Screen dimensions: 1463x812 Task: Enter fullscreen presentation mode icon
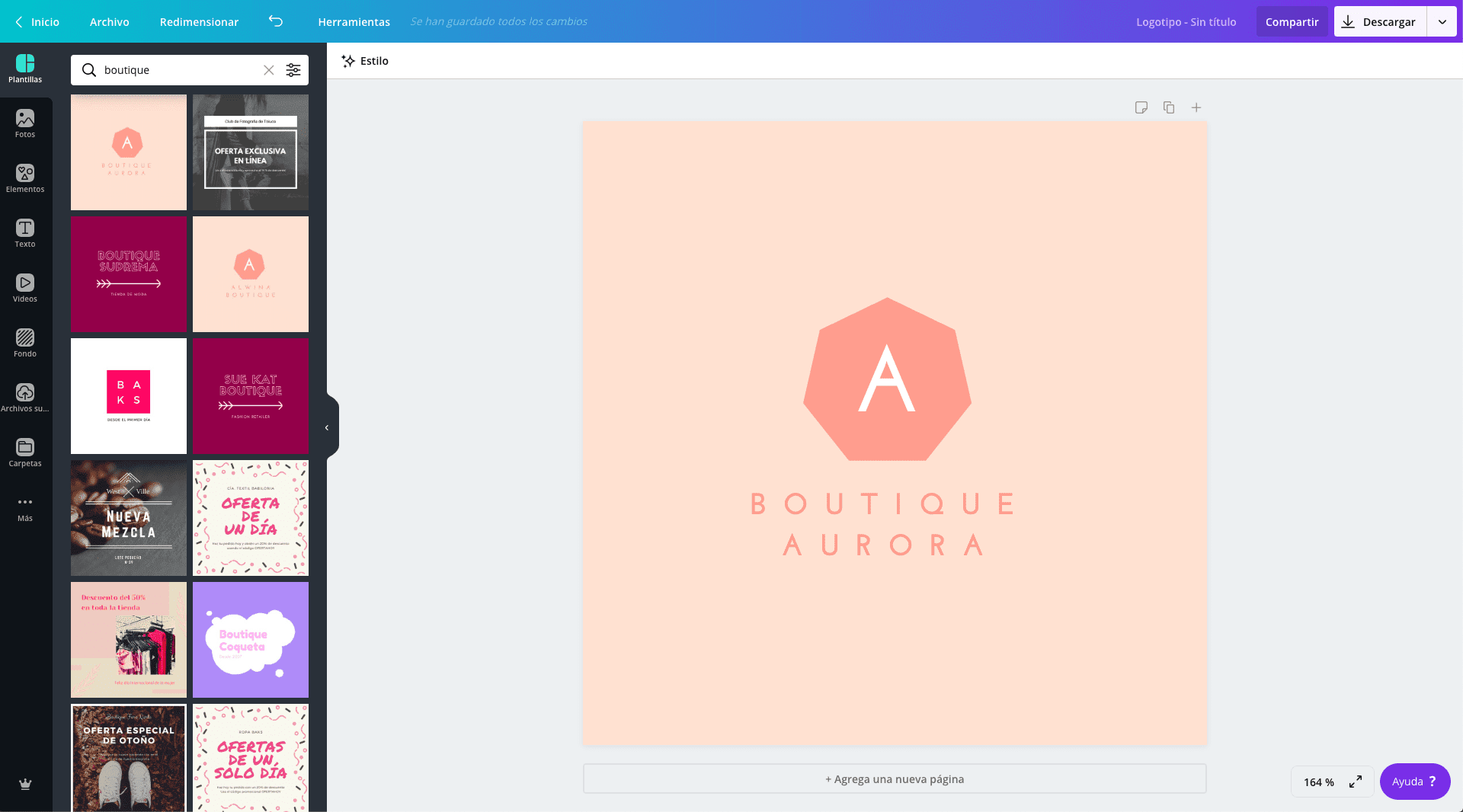pos(1356,782)
